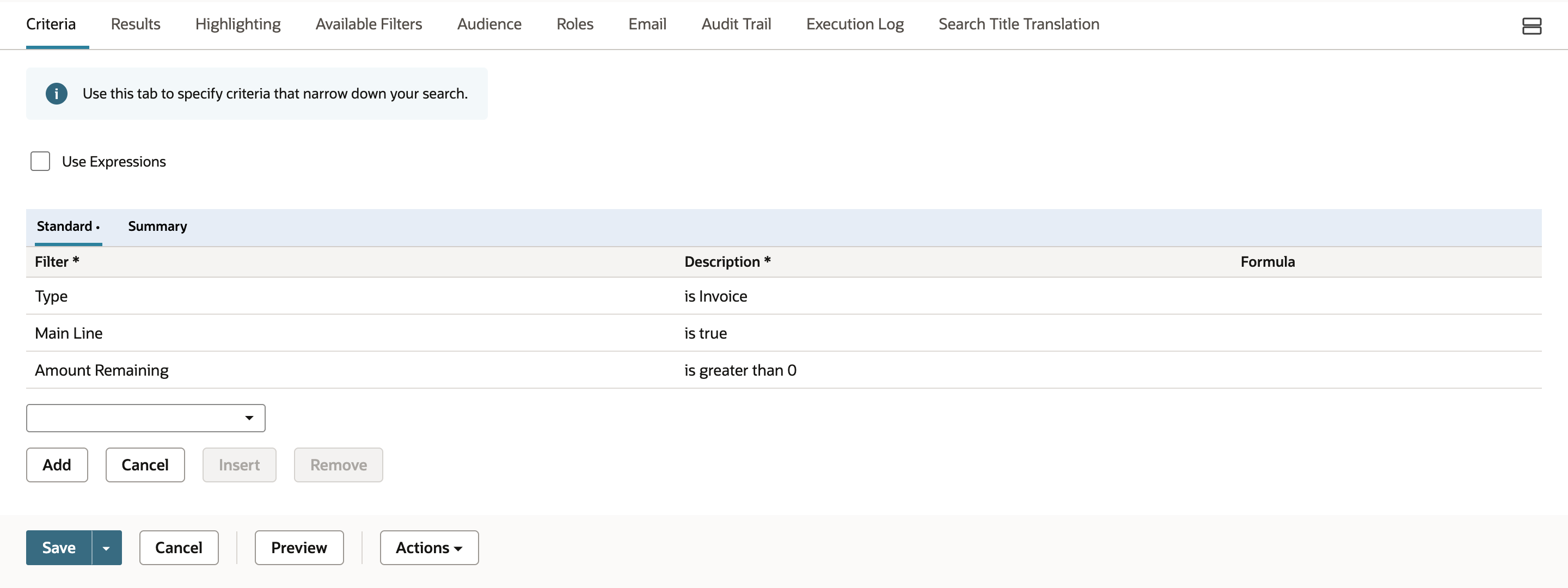Click the 'is greater than 0' description
The width and height of the screenshot is (1568, 588).
click(x=740, y=371)
